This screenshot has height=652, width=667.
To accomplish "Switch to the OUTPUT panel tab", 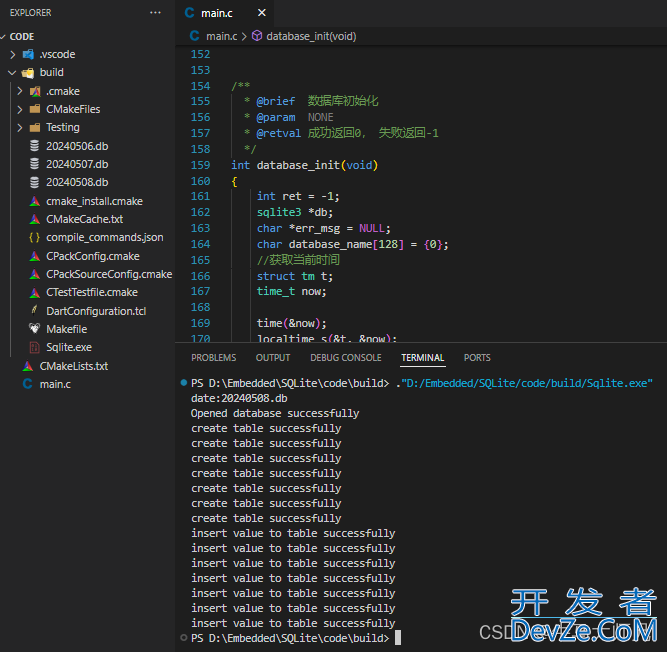I will click(x=273, y=358).
